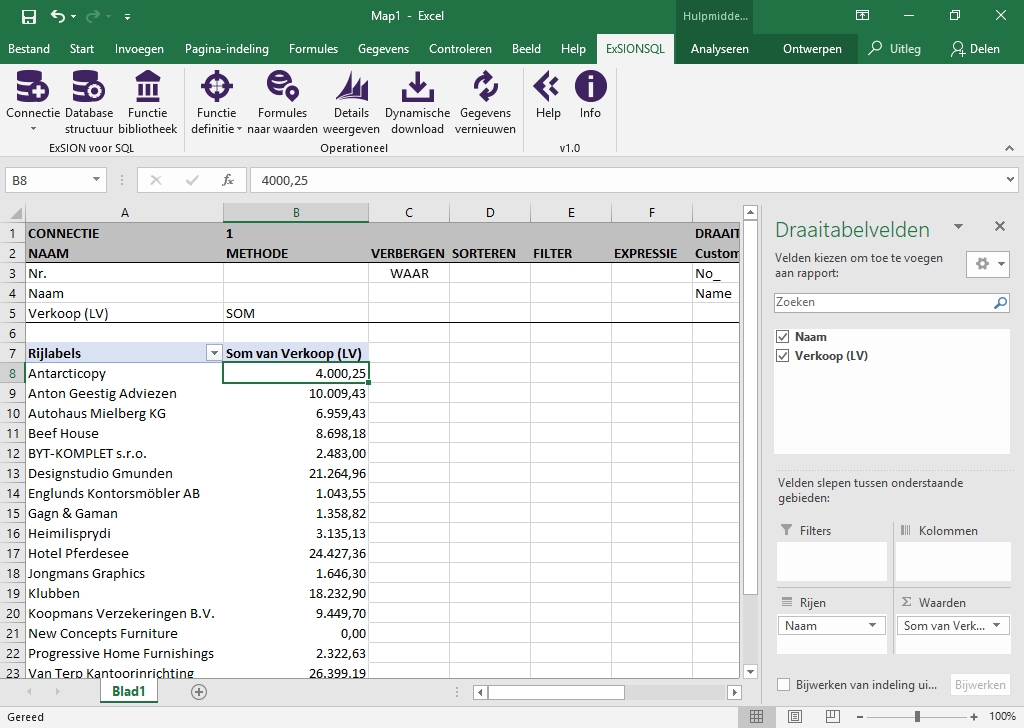Start the Dynamische download
This screenshot has height=728, width=1024.
417,102
